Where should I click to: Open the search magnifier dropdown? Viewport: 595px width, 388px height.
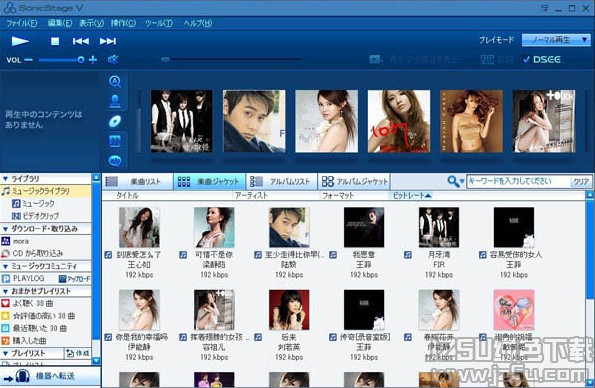coord(456,181)
